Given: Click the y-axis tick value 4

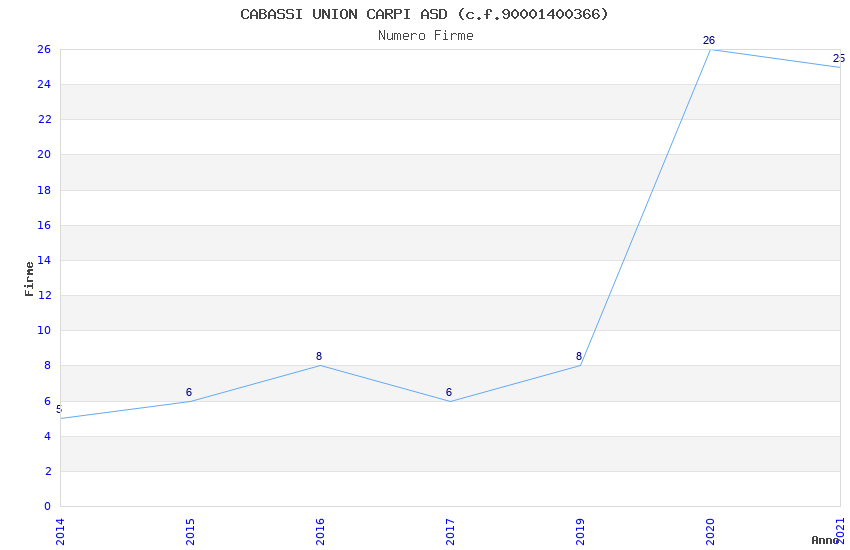Looking at the screenshot, I should tap(48, 436).
